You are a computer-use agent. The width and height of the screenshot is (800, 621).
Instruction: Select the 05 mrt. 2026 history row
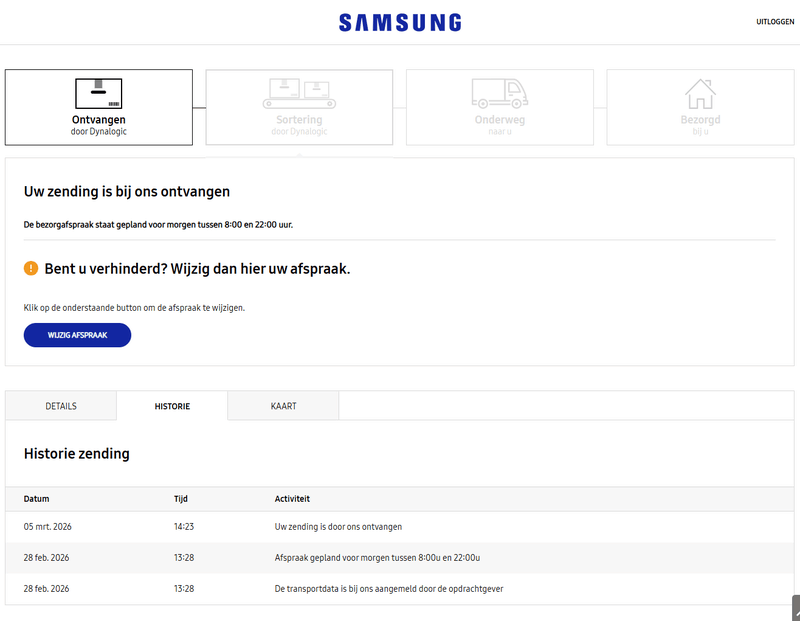click(x=300, y=526)
